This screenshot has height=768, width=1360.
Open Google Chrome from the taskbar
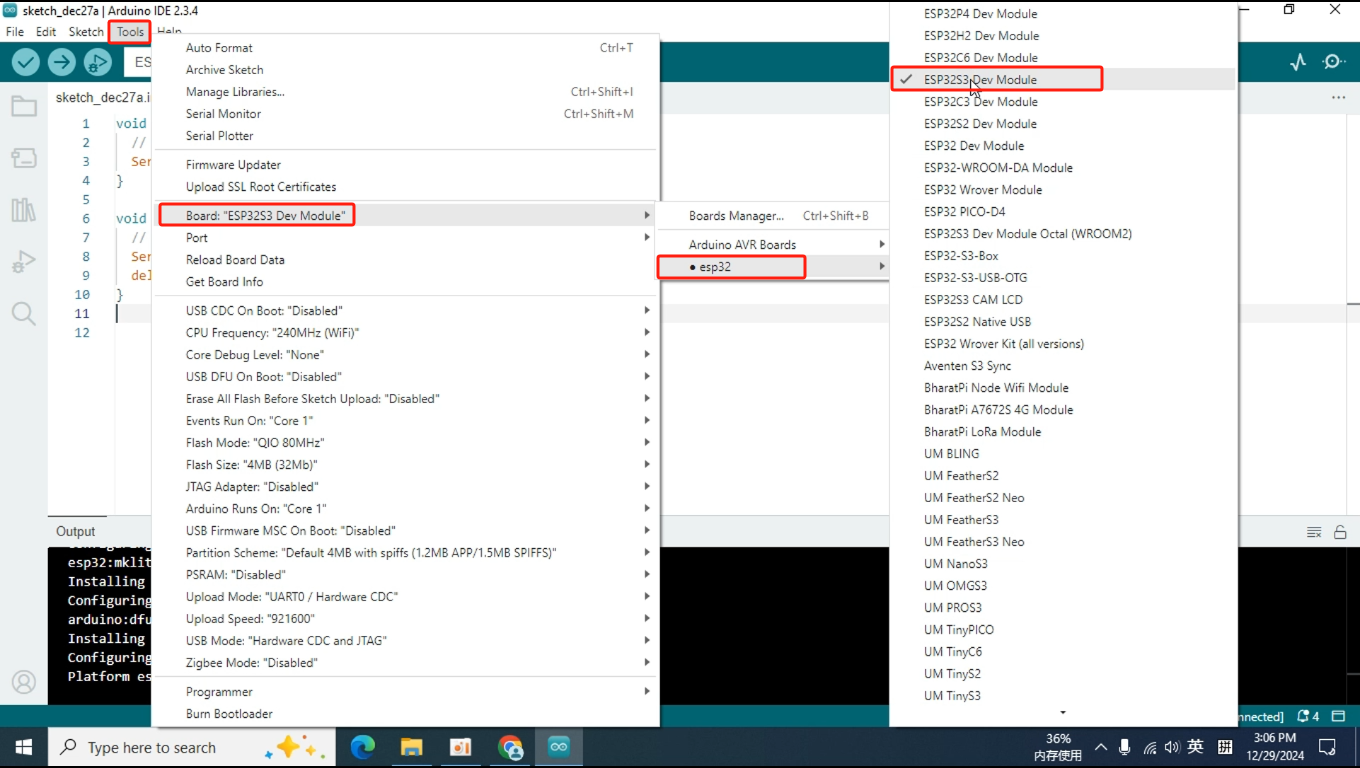point(510,747)
